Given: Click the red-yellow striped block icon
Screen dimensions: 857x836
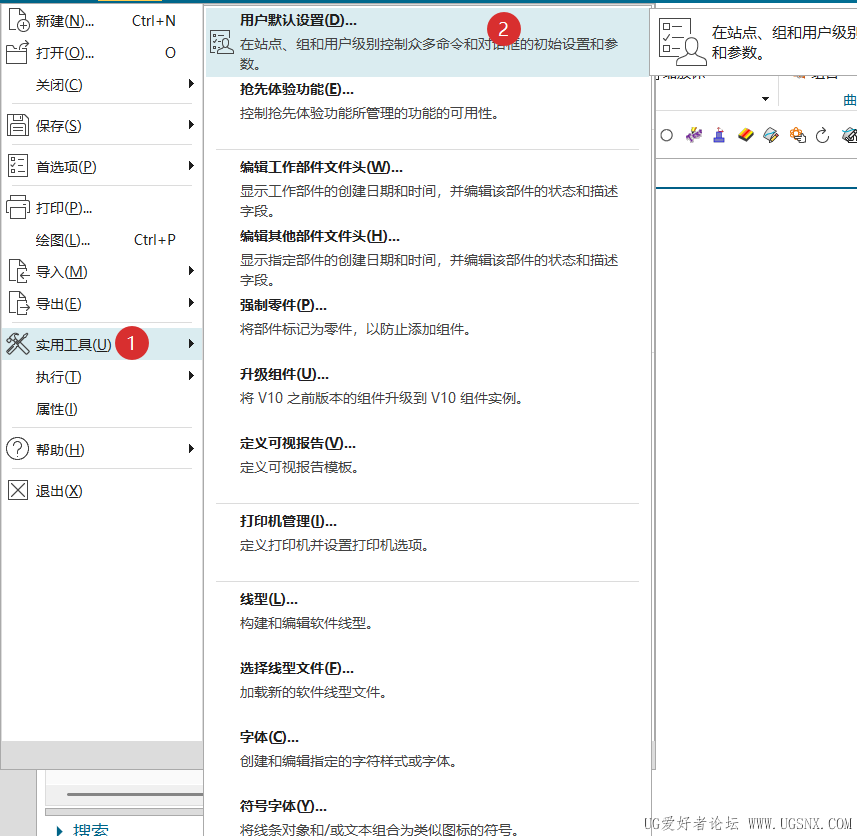Looking at the screenshot, I should 746,134.
